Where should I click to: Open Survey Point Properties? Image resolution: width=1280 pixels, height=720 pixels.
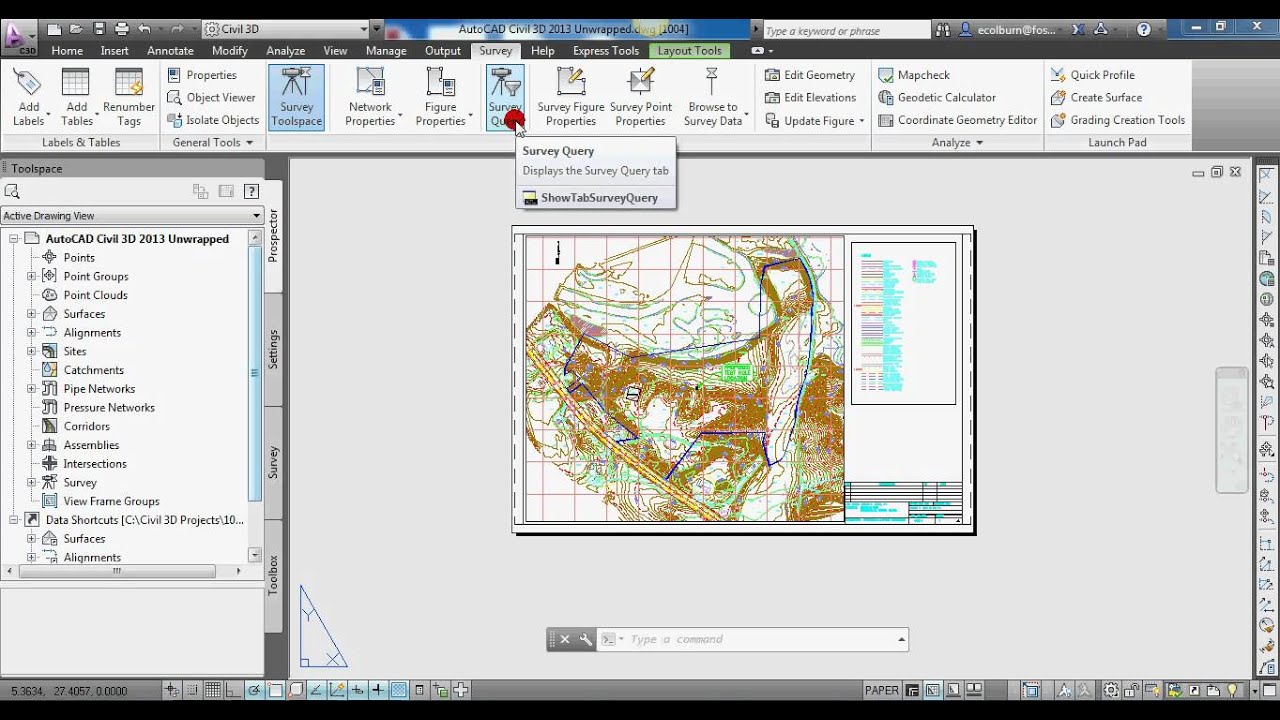tap(641, 97)
